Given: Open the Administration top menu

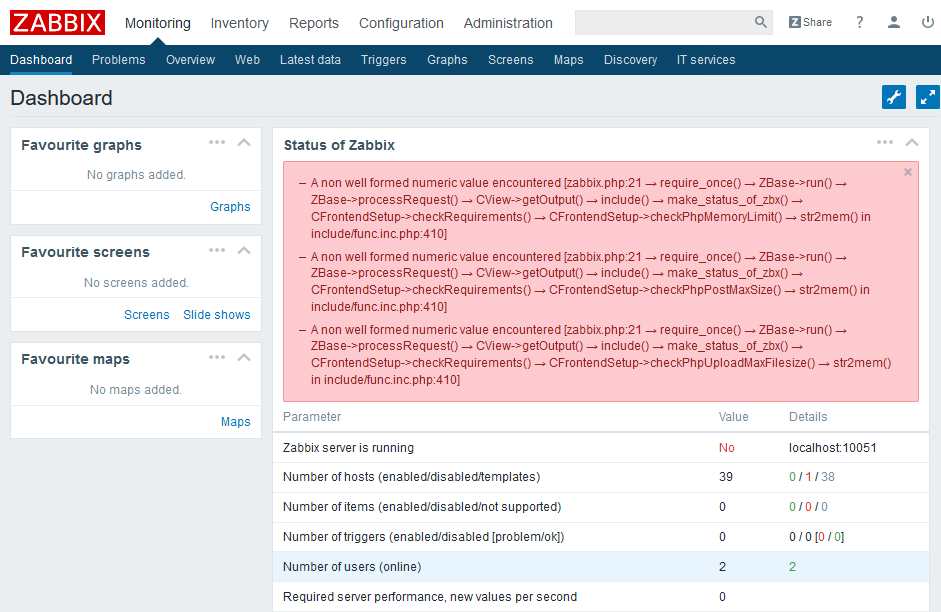Looking at the screenshot, I should coord(508,23).
